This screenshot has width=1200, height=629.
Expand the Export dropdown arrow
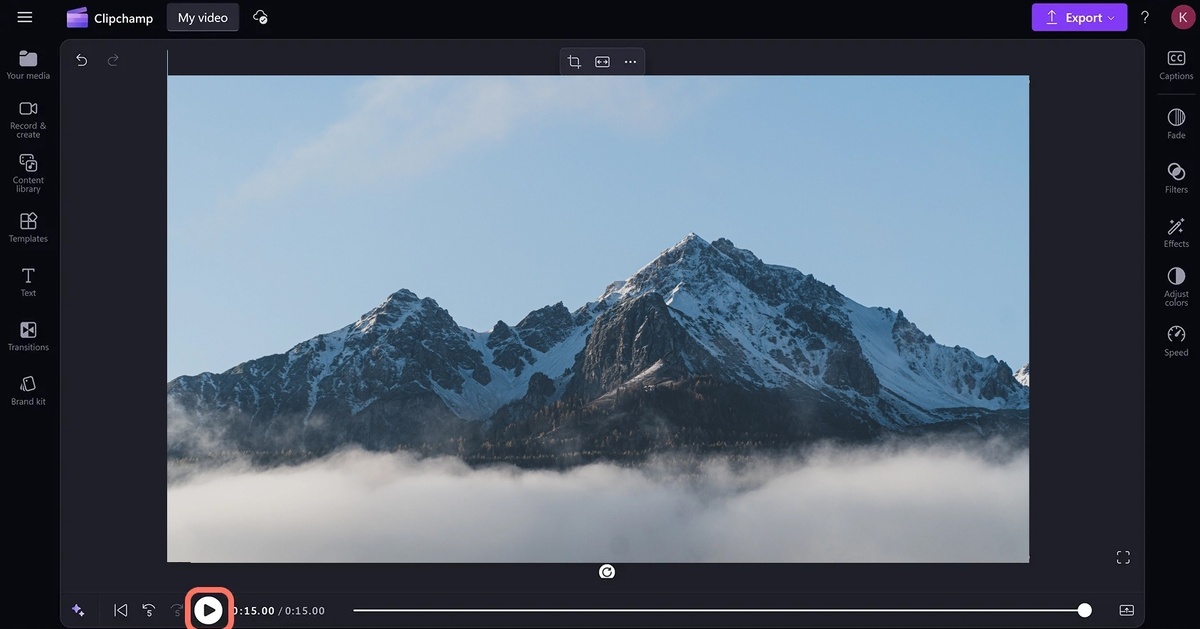[1111, 18]
